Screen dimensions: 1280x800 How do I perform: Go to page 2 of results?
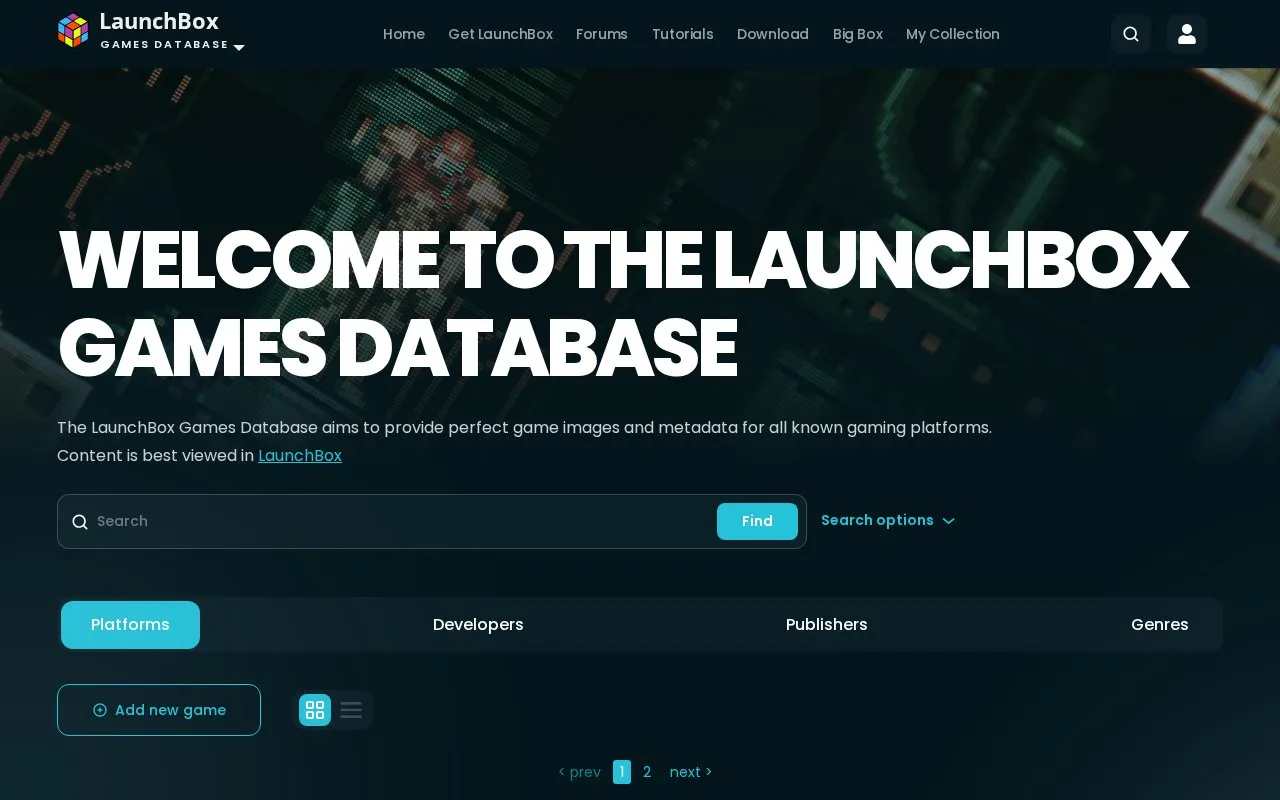[x=647, y=772]
